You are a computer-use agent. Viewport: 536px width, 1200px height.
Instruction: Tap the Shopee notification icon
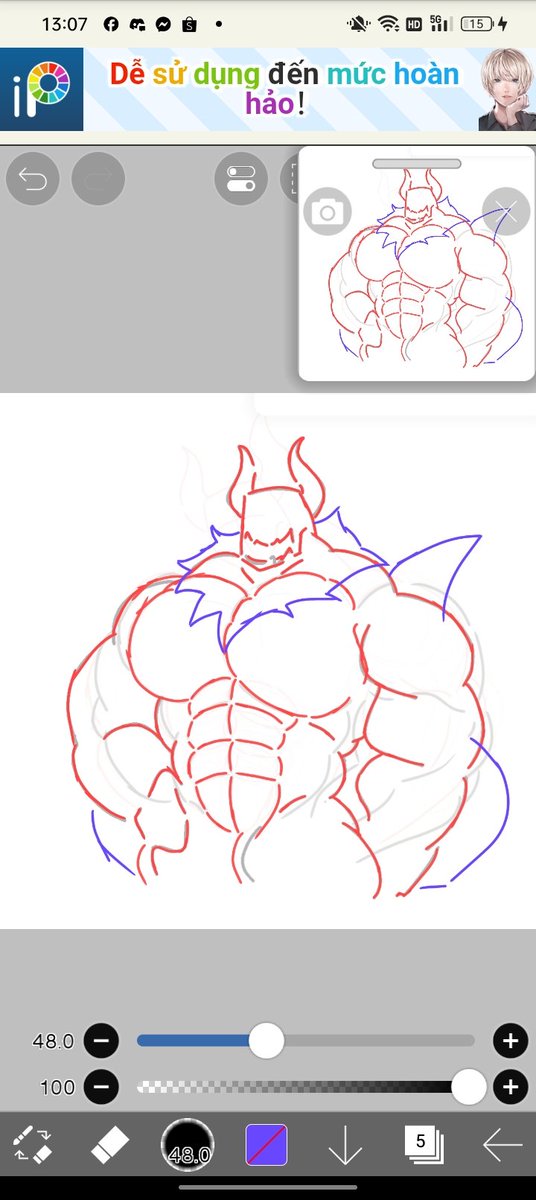coord(188,23)
